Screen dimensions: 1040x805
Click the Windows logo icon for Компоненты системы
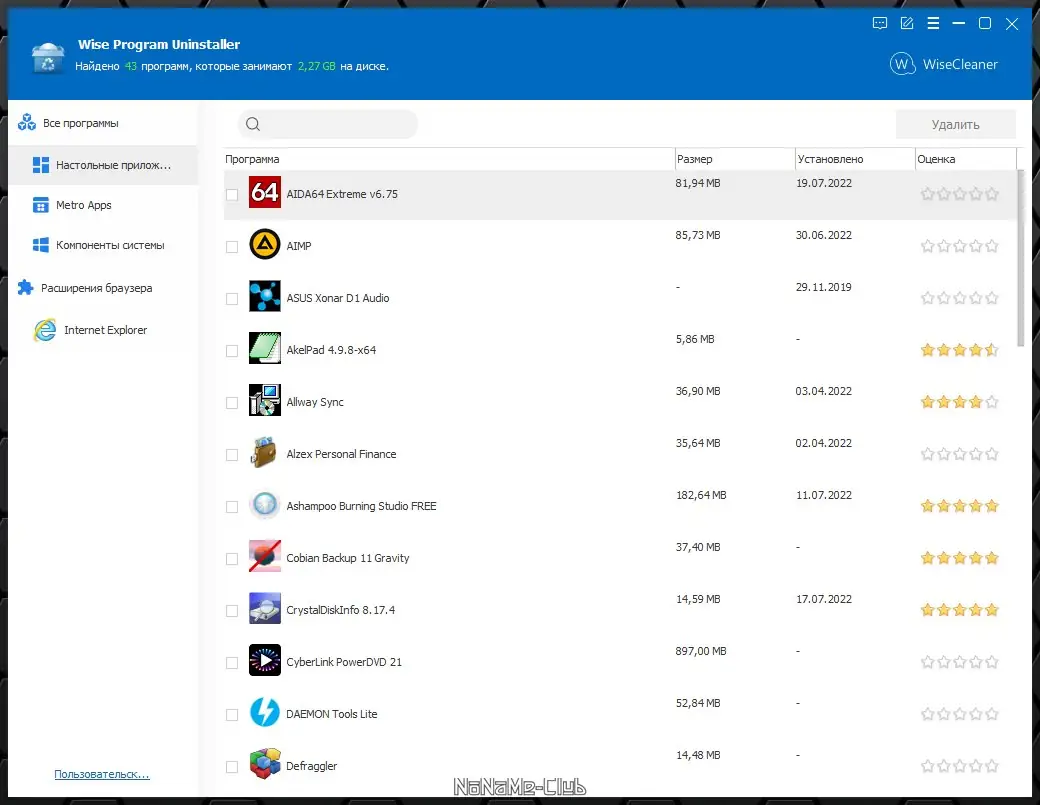click(40, 245)
